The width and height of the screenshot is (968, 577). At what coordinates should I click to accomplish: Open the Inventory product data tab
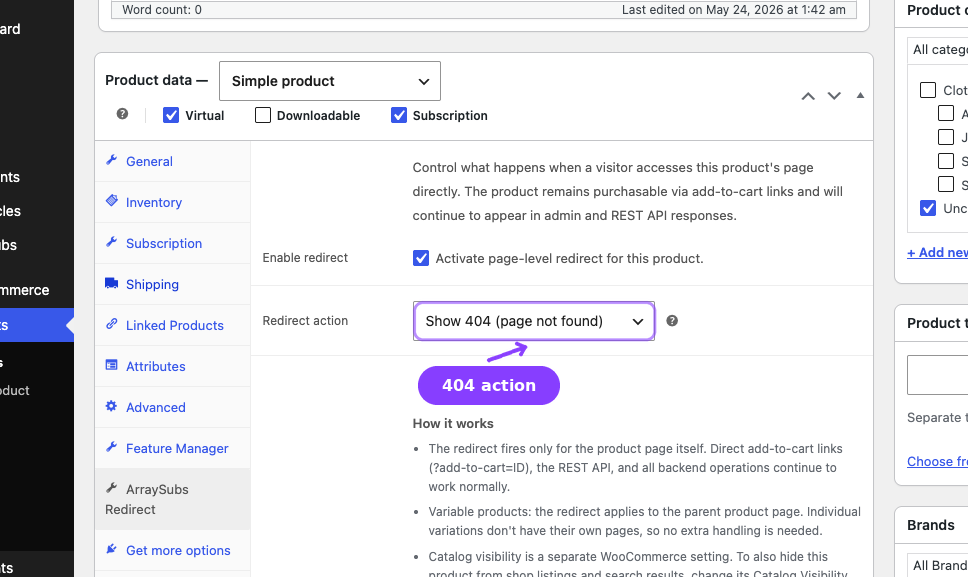[x=173, y=202]
